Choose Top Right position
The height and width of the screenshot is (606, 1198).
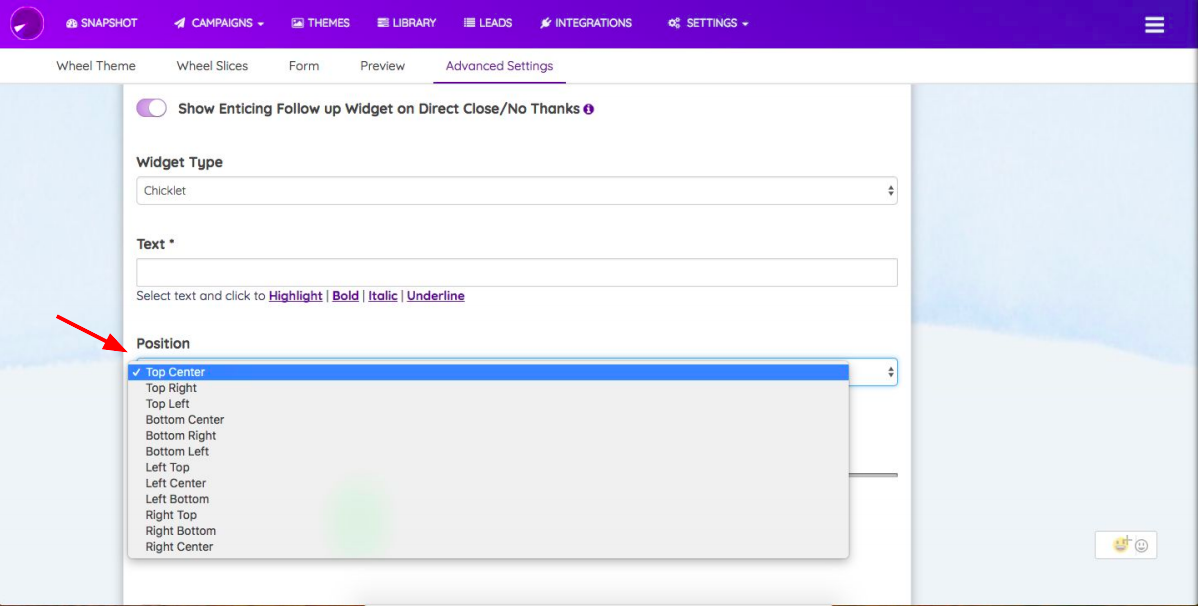point(489,388)
